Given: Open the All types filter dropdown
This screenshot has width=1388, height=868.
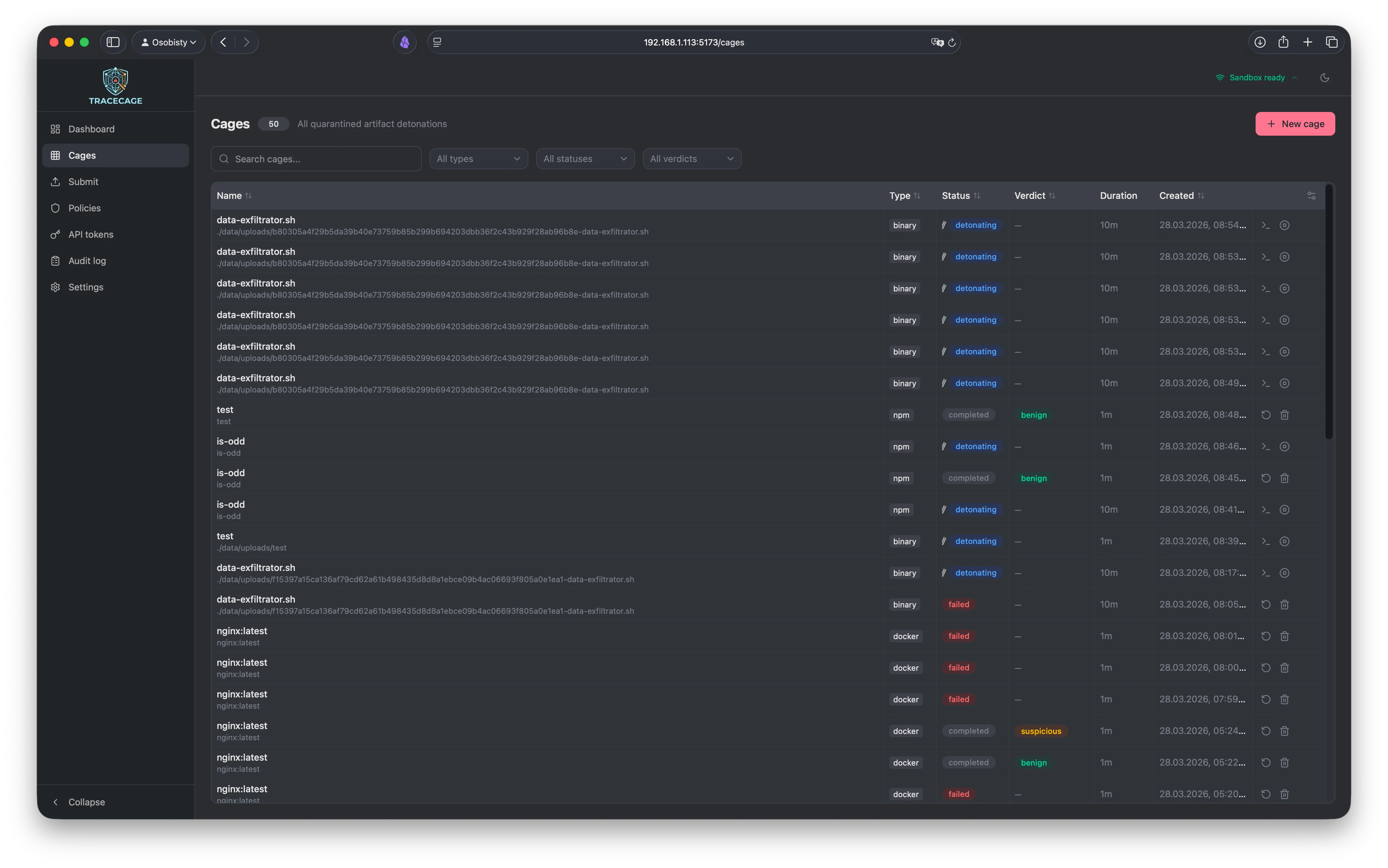Looking at the screenshot, I should point(478,158).
